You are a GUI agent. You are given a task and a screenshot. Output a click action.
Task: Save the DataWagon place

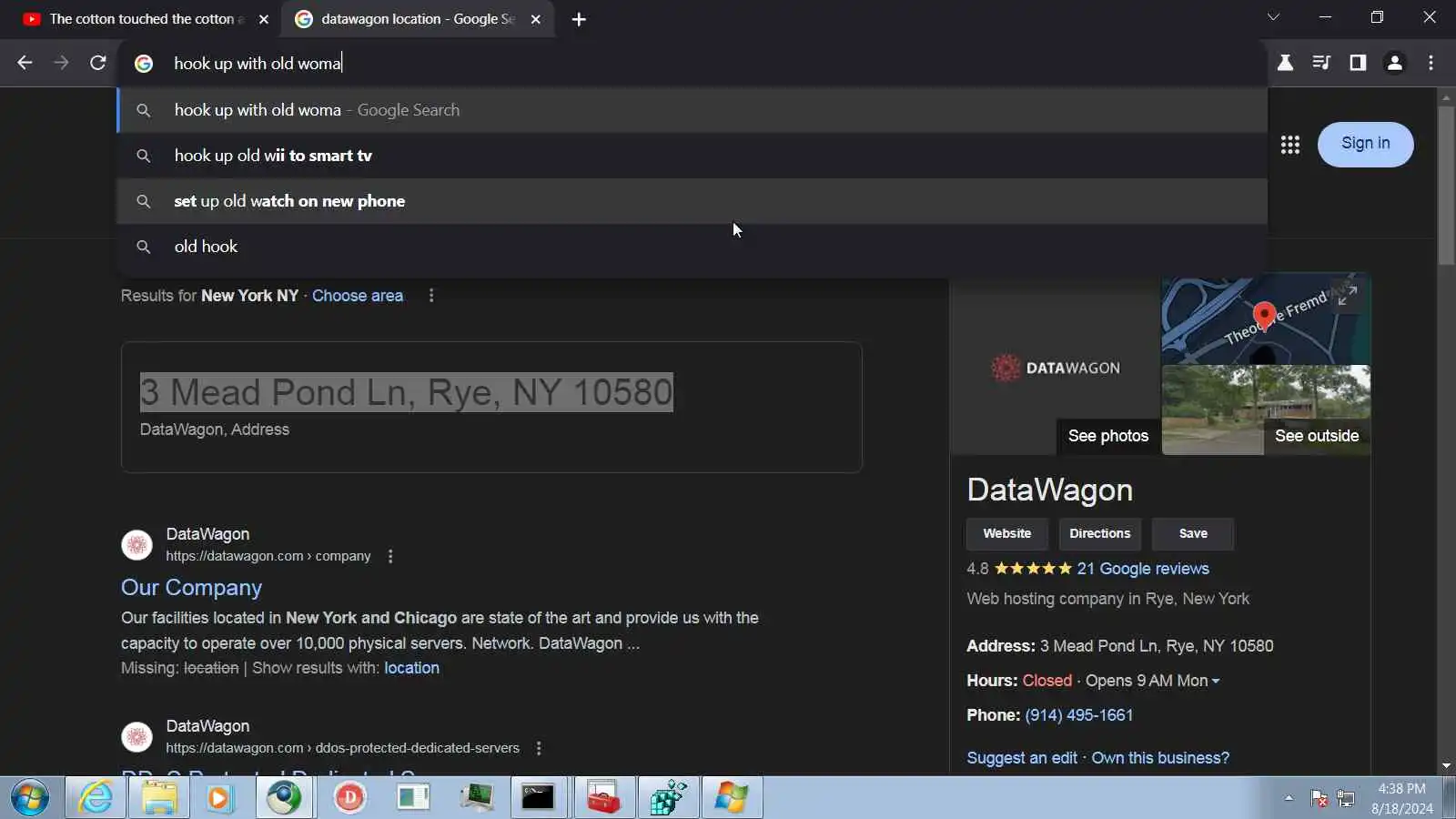tap(1193, 534)
